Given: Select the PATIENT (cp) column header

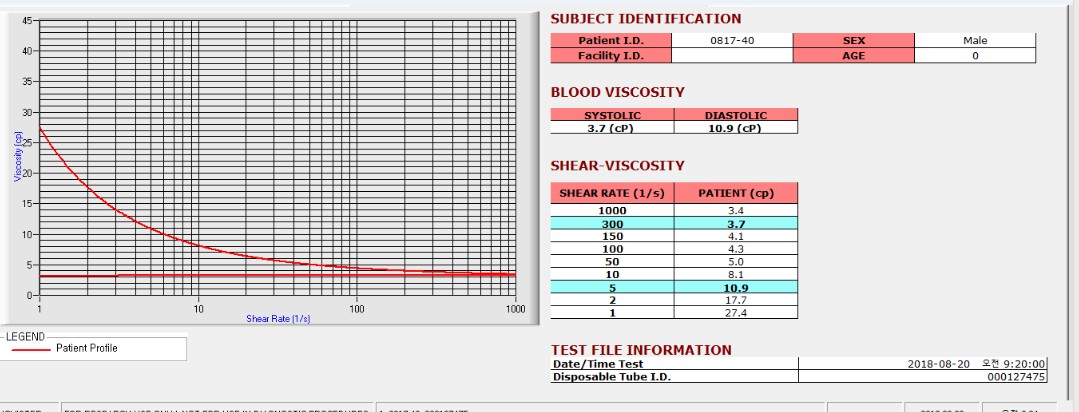Looking at the screenshot, I should [x=736, y=193].
